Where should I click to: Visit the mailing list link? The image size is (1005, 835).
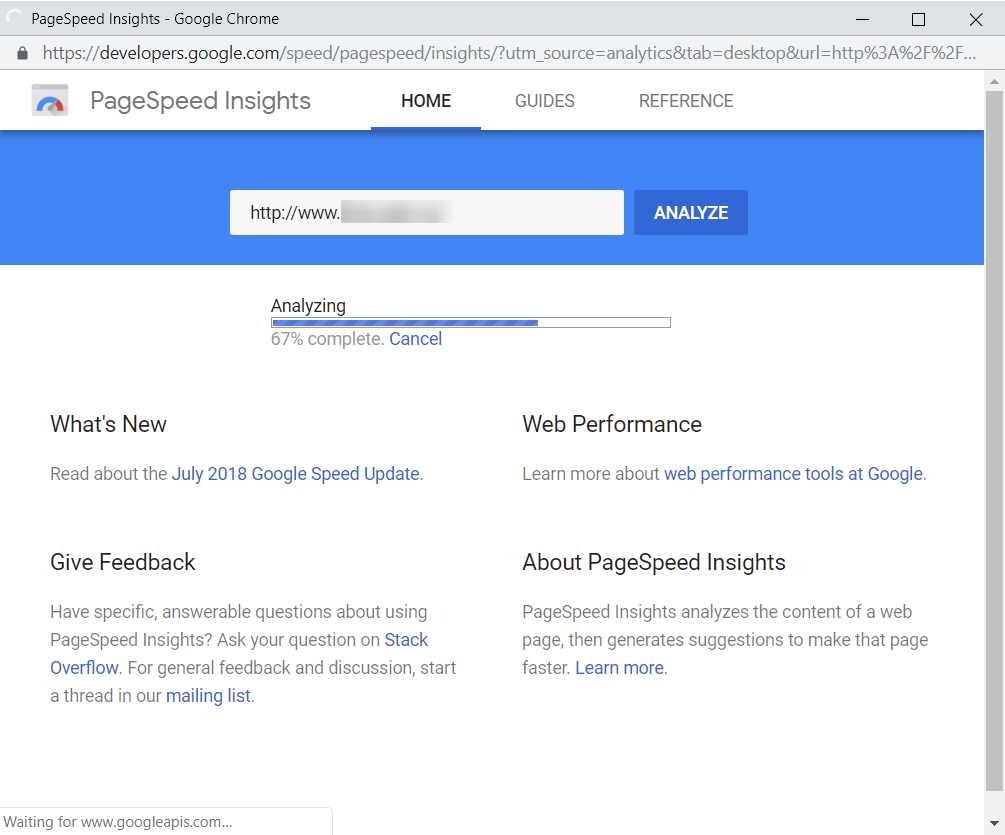(208, 696)
